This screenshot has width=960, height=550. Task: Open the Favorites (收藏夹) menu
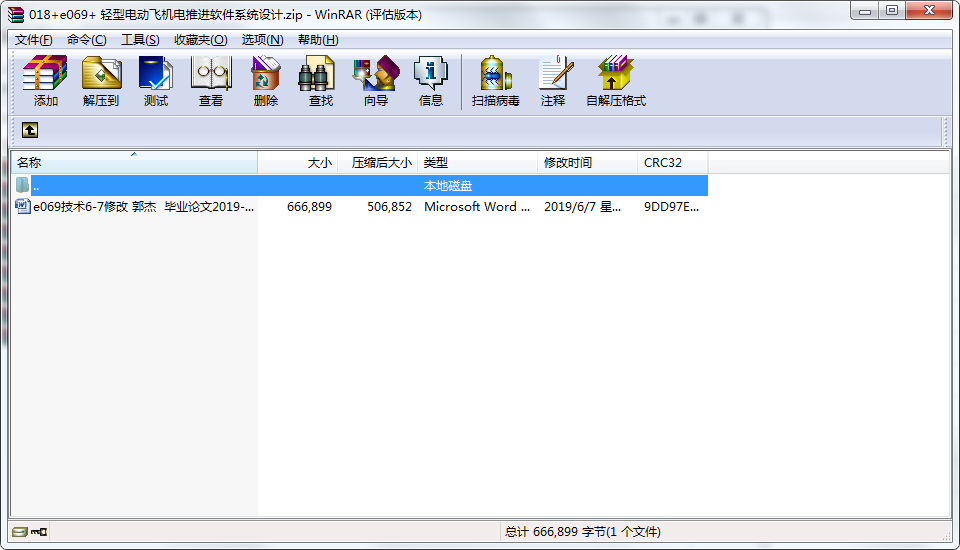(x=200, y=40)
